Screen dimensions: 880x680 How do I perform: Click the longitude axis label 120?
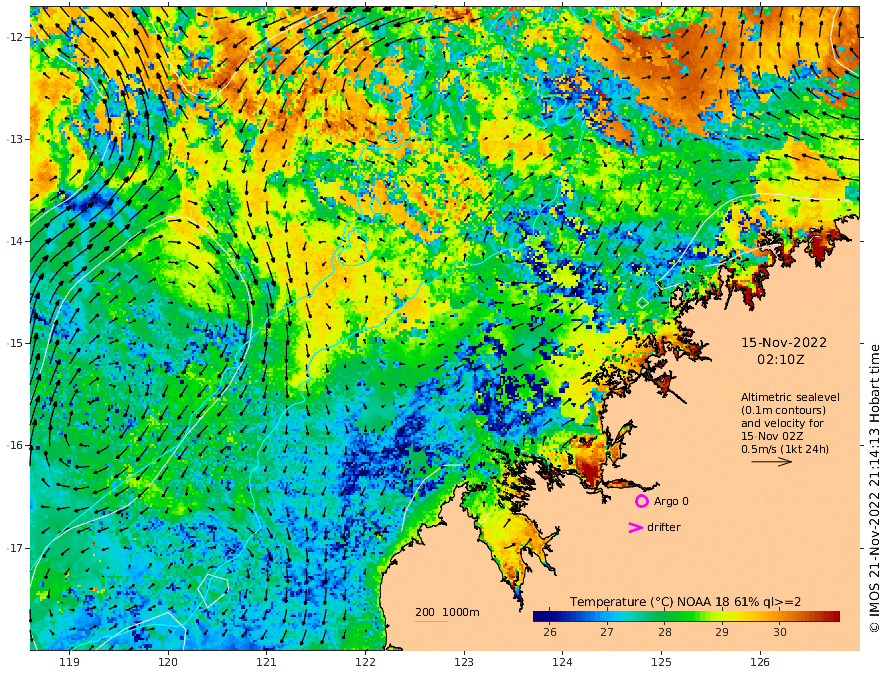click(x=168, y=663)
